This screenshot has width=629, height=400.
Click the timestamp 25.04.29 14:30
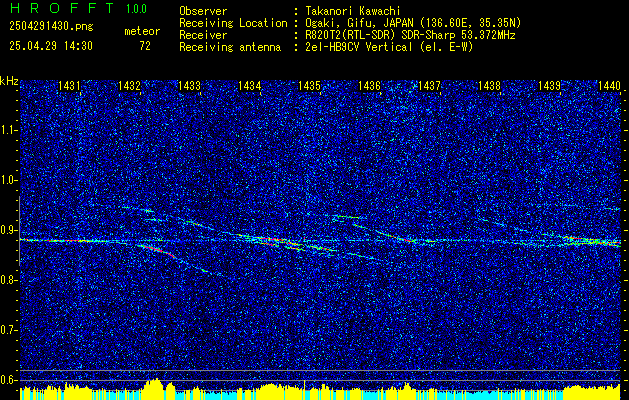[x=51, y=46]
